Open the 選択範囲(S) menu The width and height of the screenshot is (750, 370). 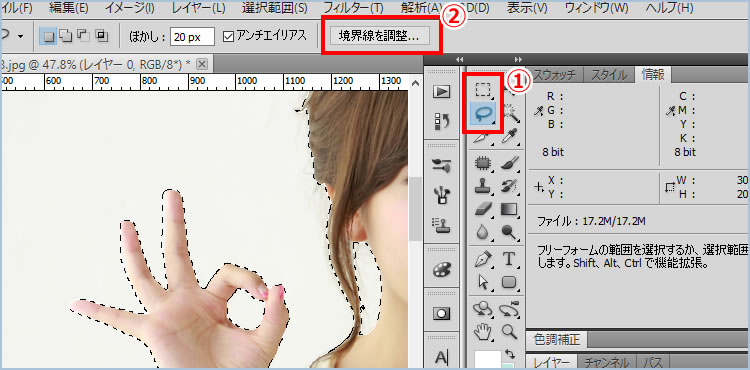click(x=275, y=7)
